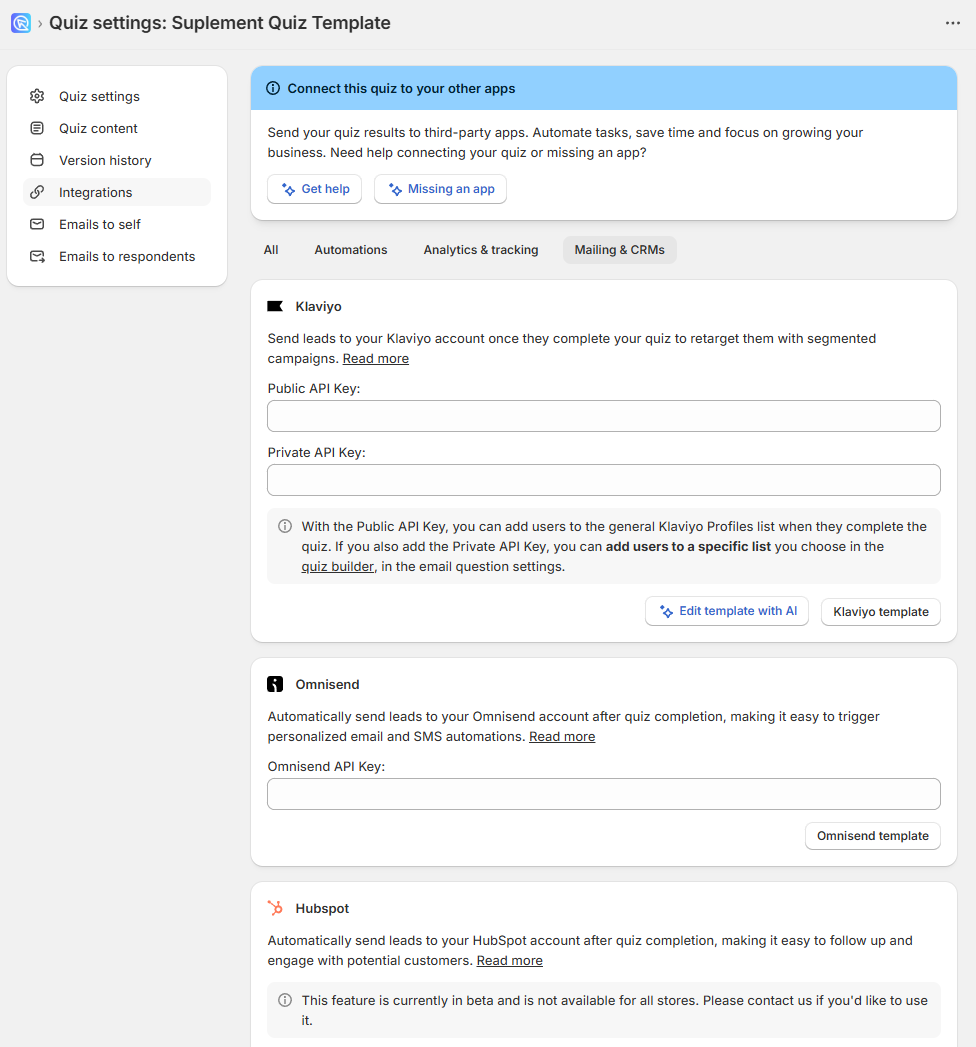Click the Missing an app button
The image size is (976, 1047).
440,188
